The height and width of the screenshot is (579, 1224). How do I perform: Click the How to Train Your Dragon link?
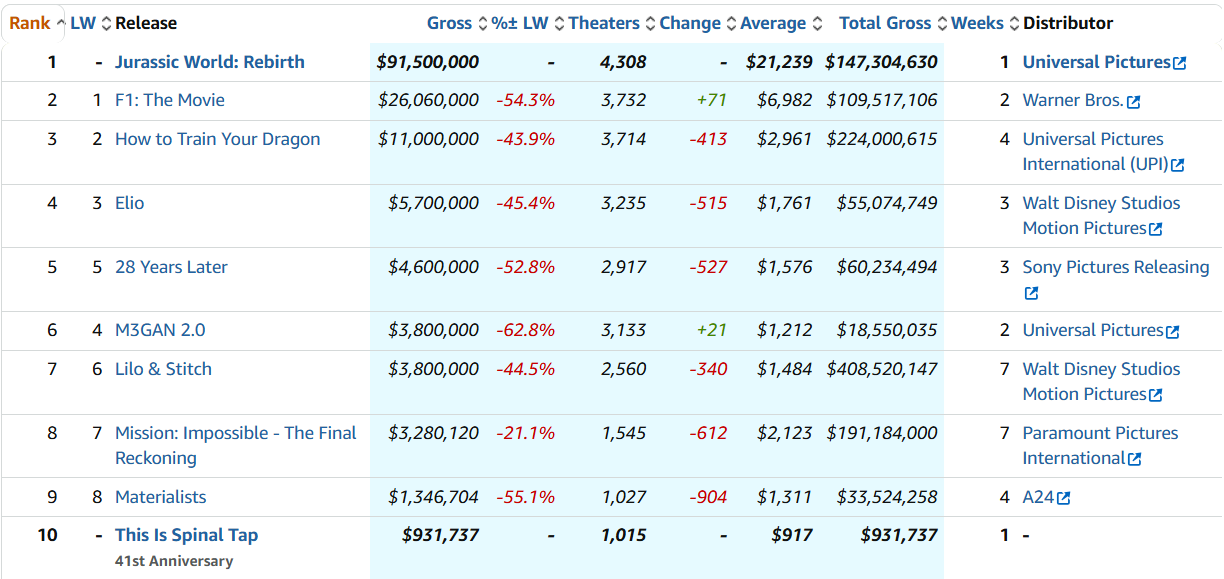point(218,139)
